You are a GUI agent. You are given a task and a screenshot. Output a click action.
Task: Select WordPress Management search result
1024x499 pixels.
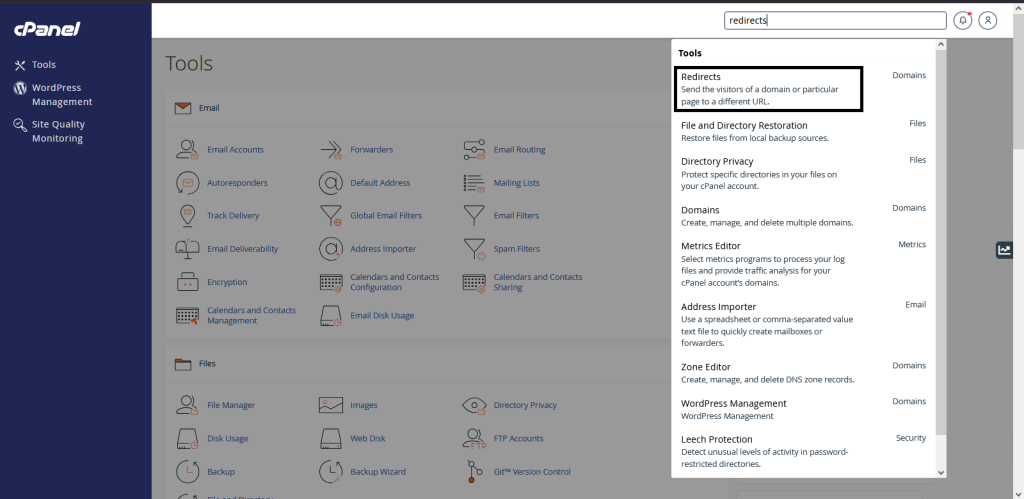pos(803,409)
